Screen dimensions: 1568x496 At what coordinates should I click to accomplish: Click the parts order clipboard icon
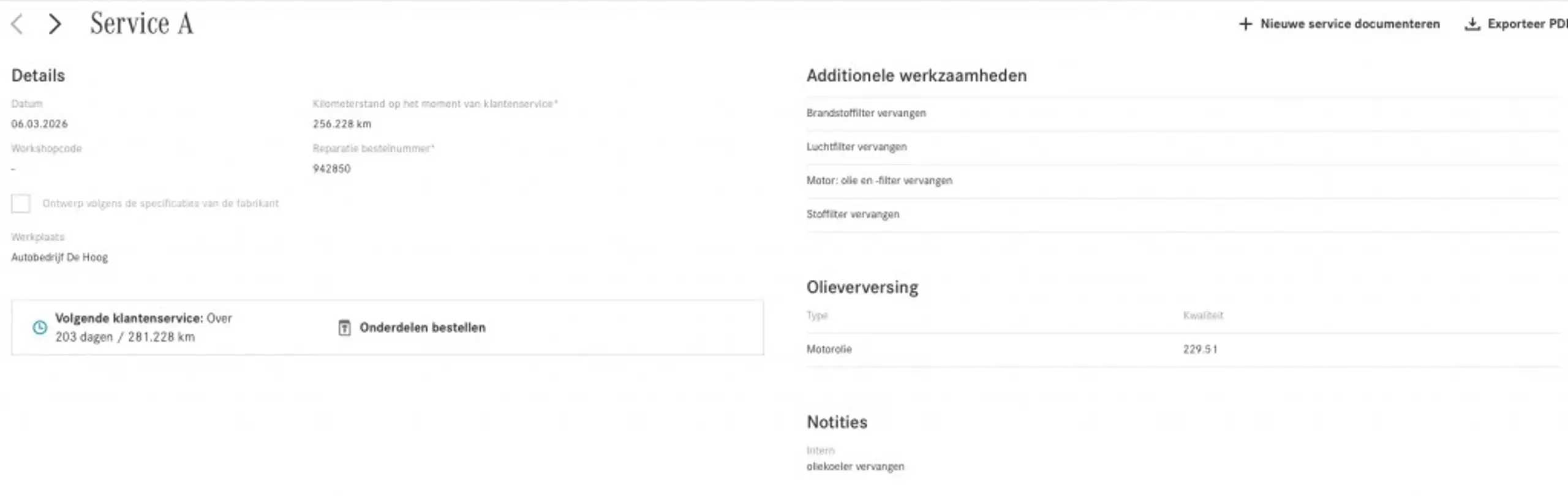coord(345,328)
